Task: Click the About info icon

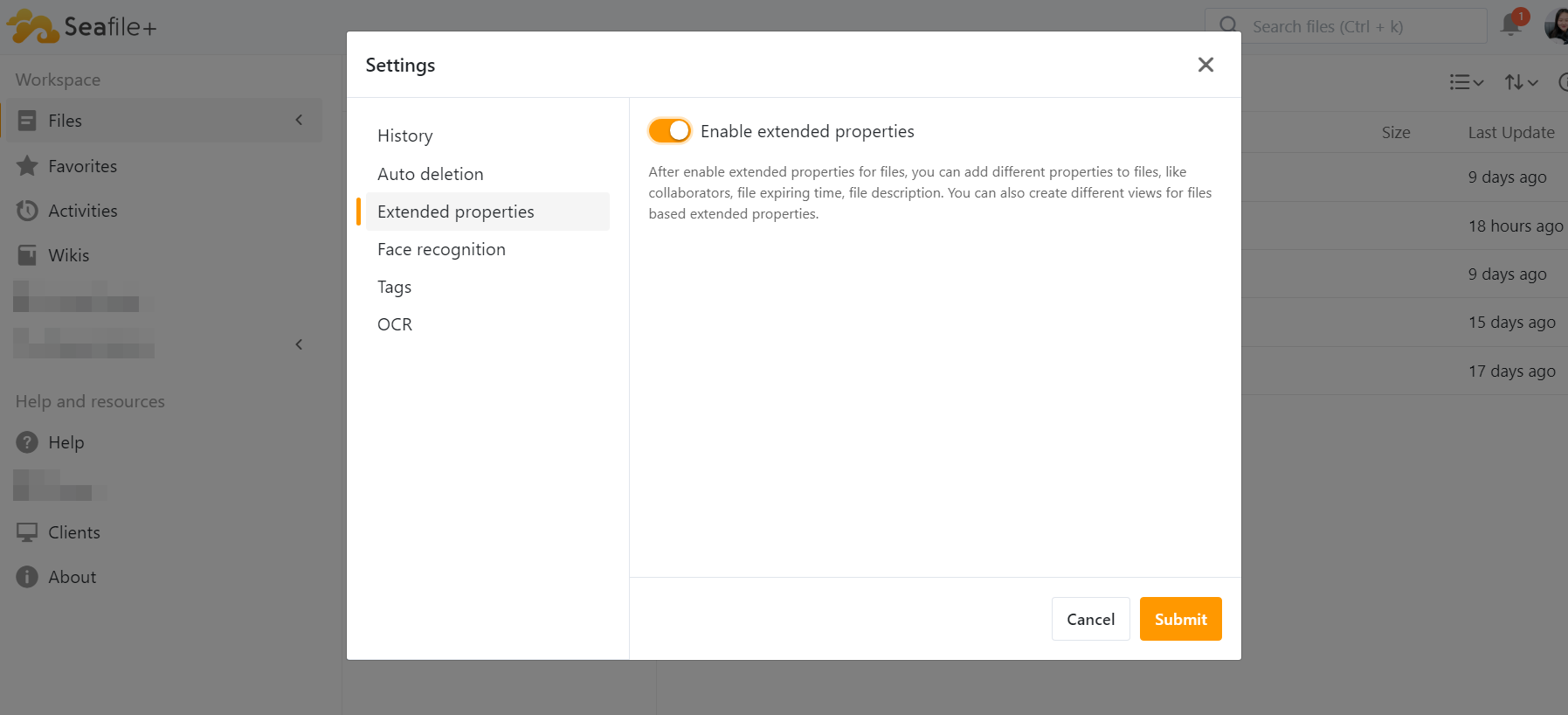Action: click(x=27, y=577)
